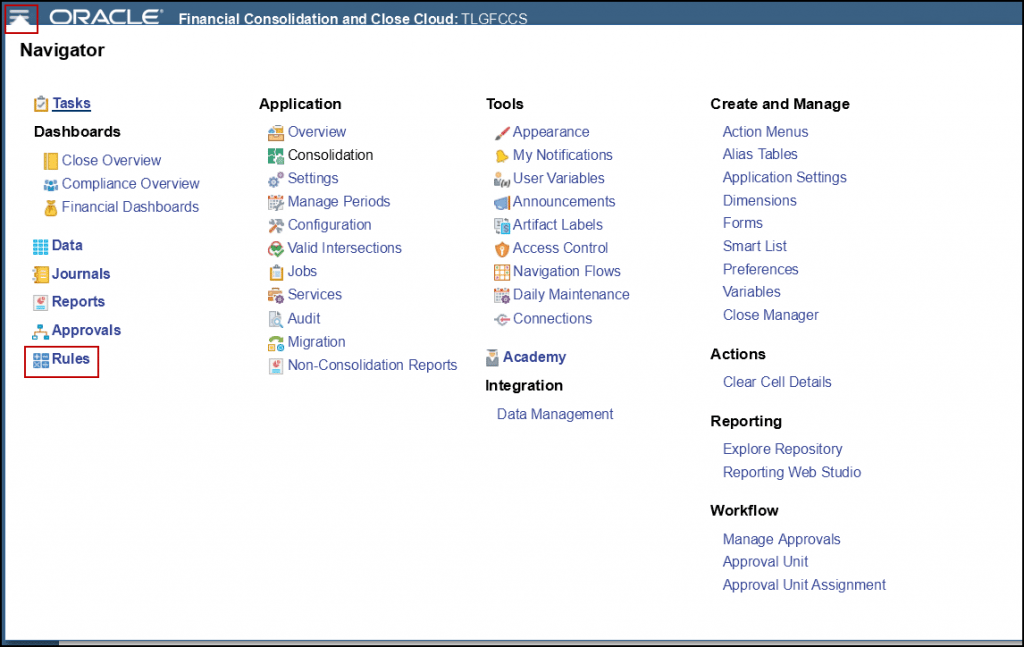Click the Artifact Labels icon
This screenshot has width=1024, height=647.
502,226
